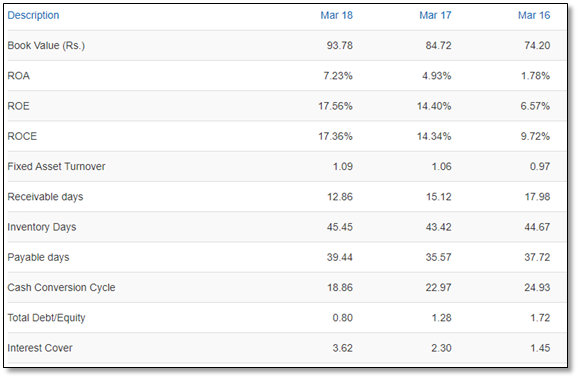
Task: Select the 17.56% ROE value
Action: [x=335, y=106]
